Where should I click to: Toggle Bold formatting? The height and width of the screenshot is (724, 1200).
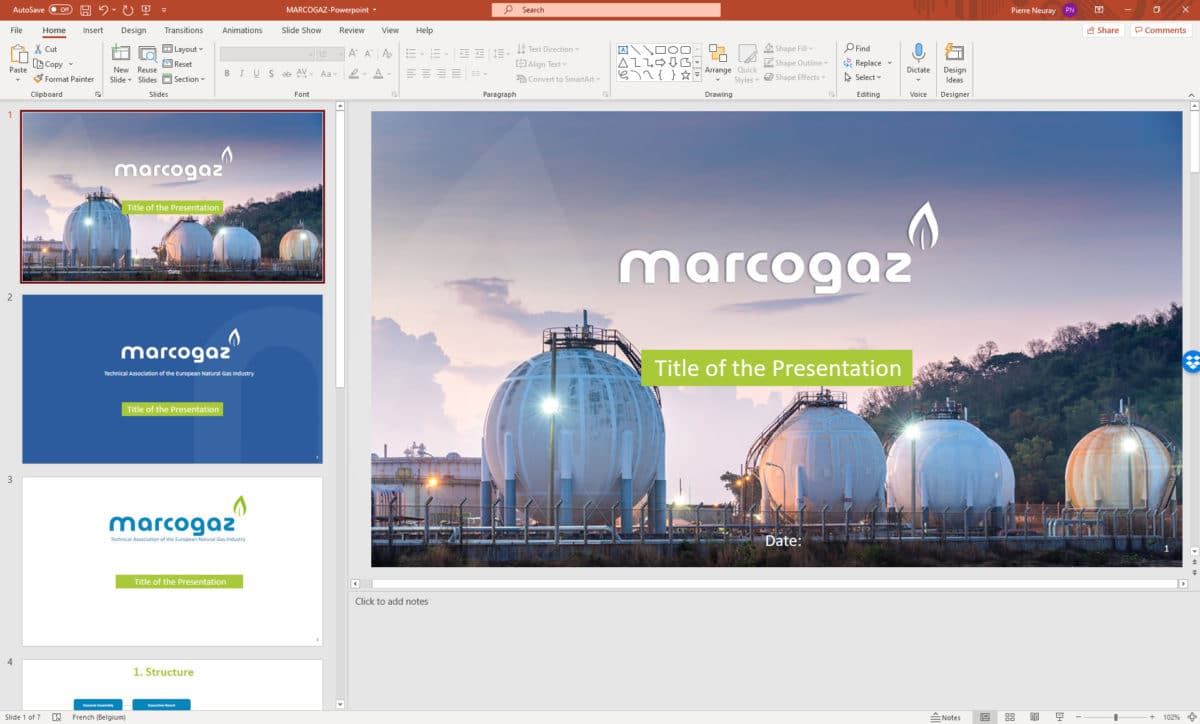(227, 73)
